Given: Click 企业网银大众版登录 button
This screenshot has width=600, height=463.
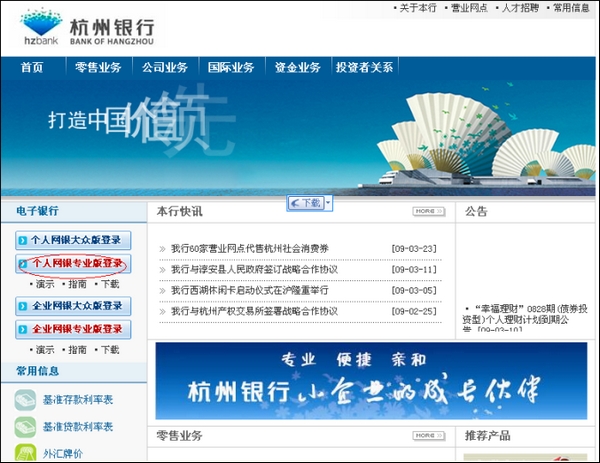Looking at the screenshot, I should [73, 306].
